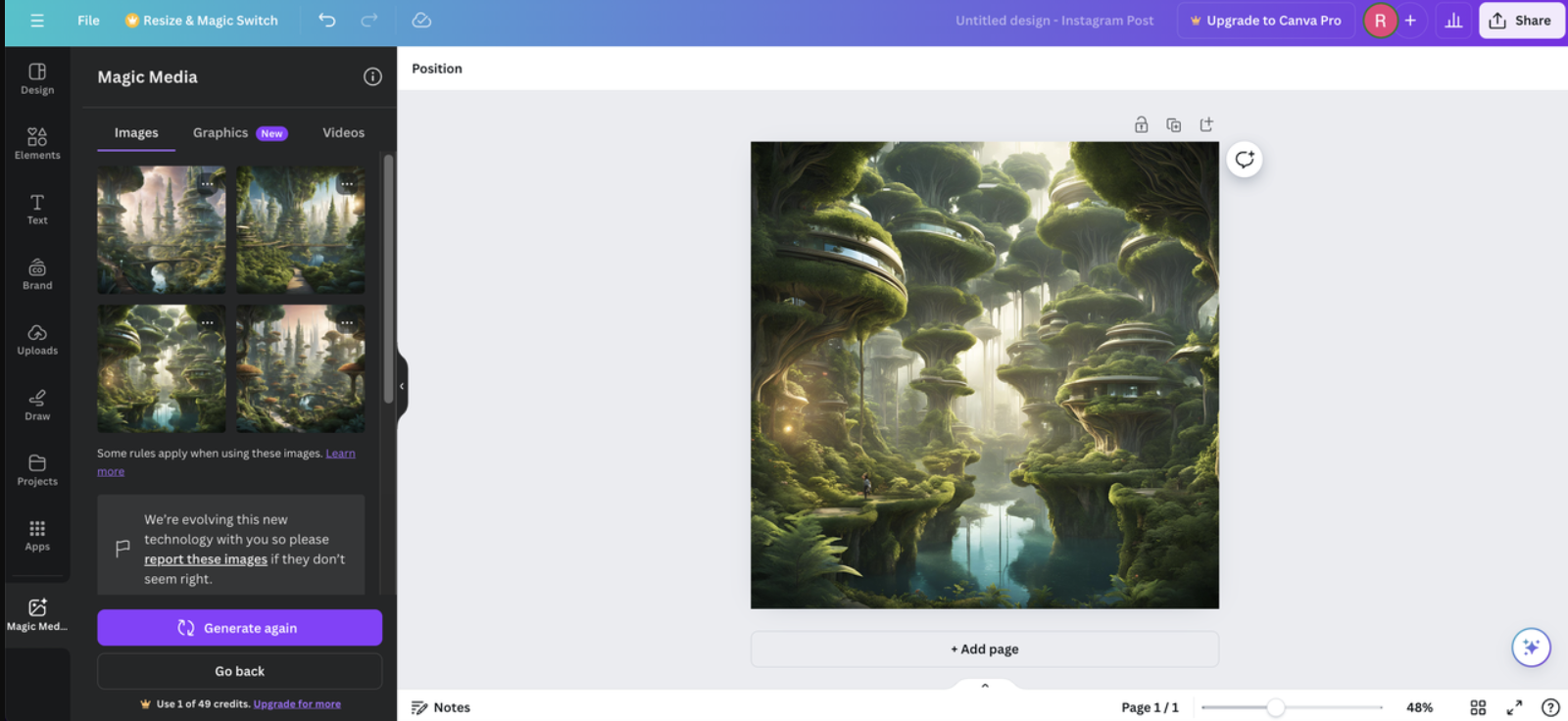Lock the page using the lock icon
Screen dimensions: 1568x721
[x=1142, y=124]
